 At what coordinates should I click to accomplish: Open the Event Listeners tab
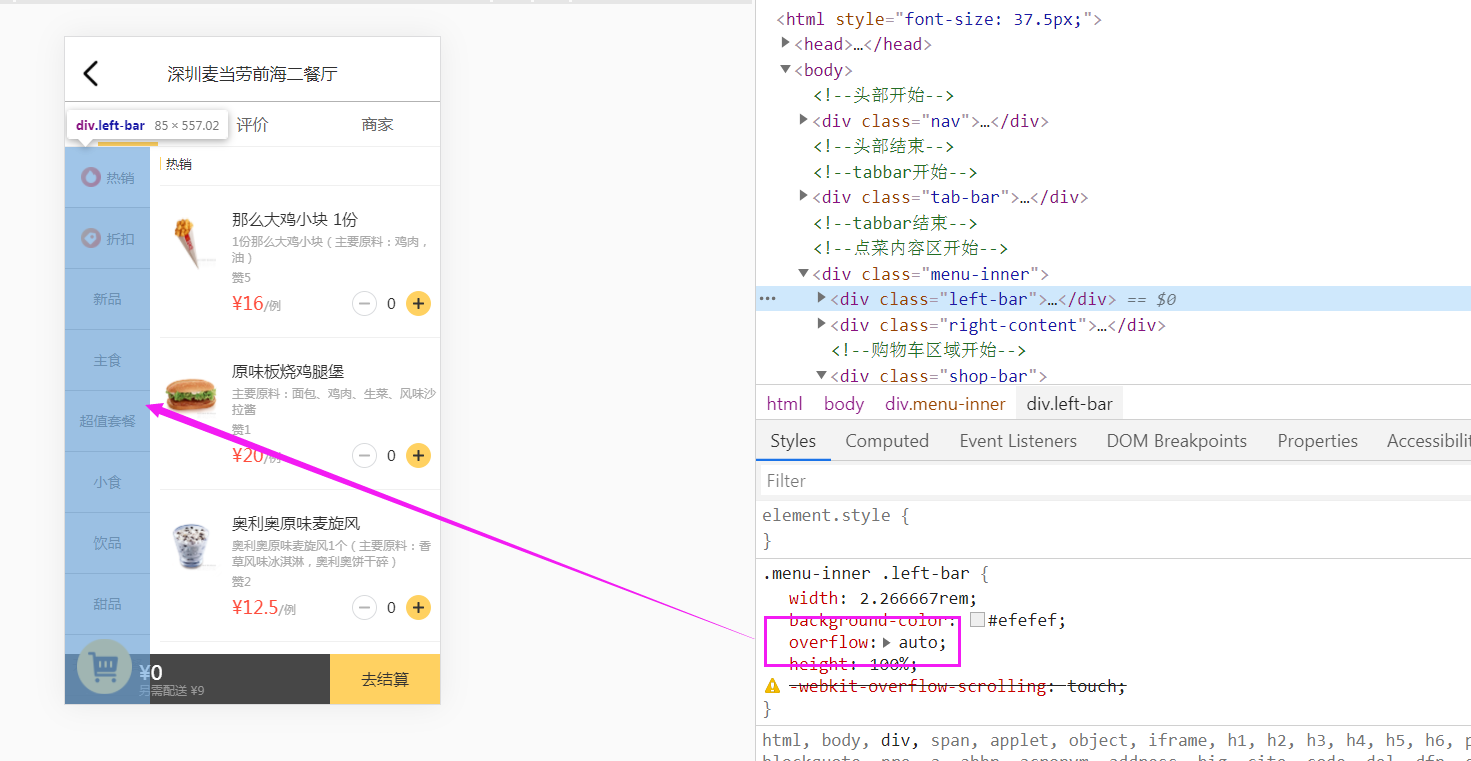[1018, 441]
